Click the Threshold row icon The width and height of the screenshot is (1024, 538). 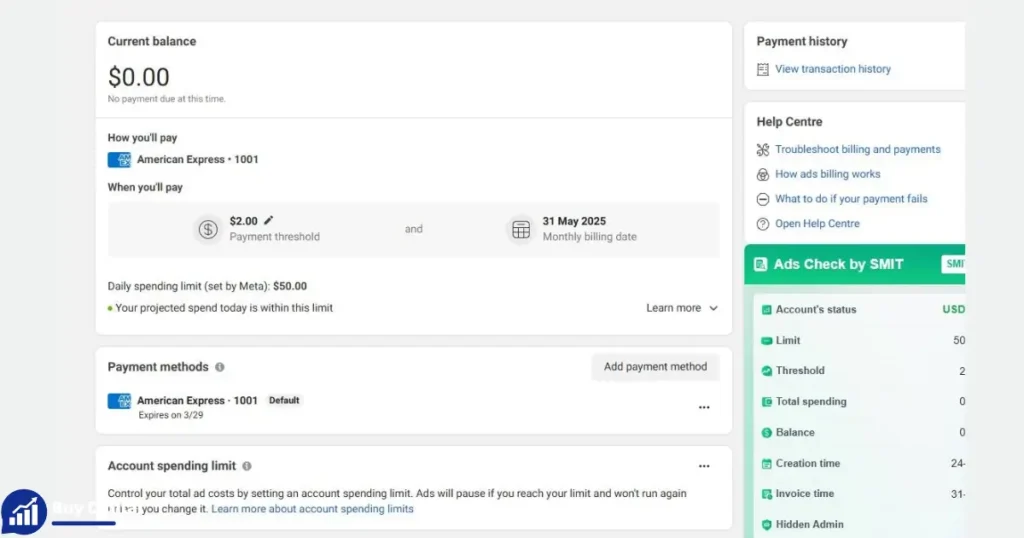click(x=767, y=371)
